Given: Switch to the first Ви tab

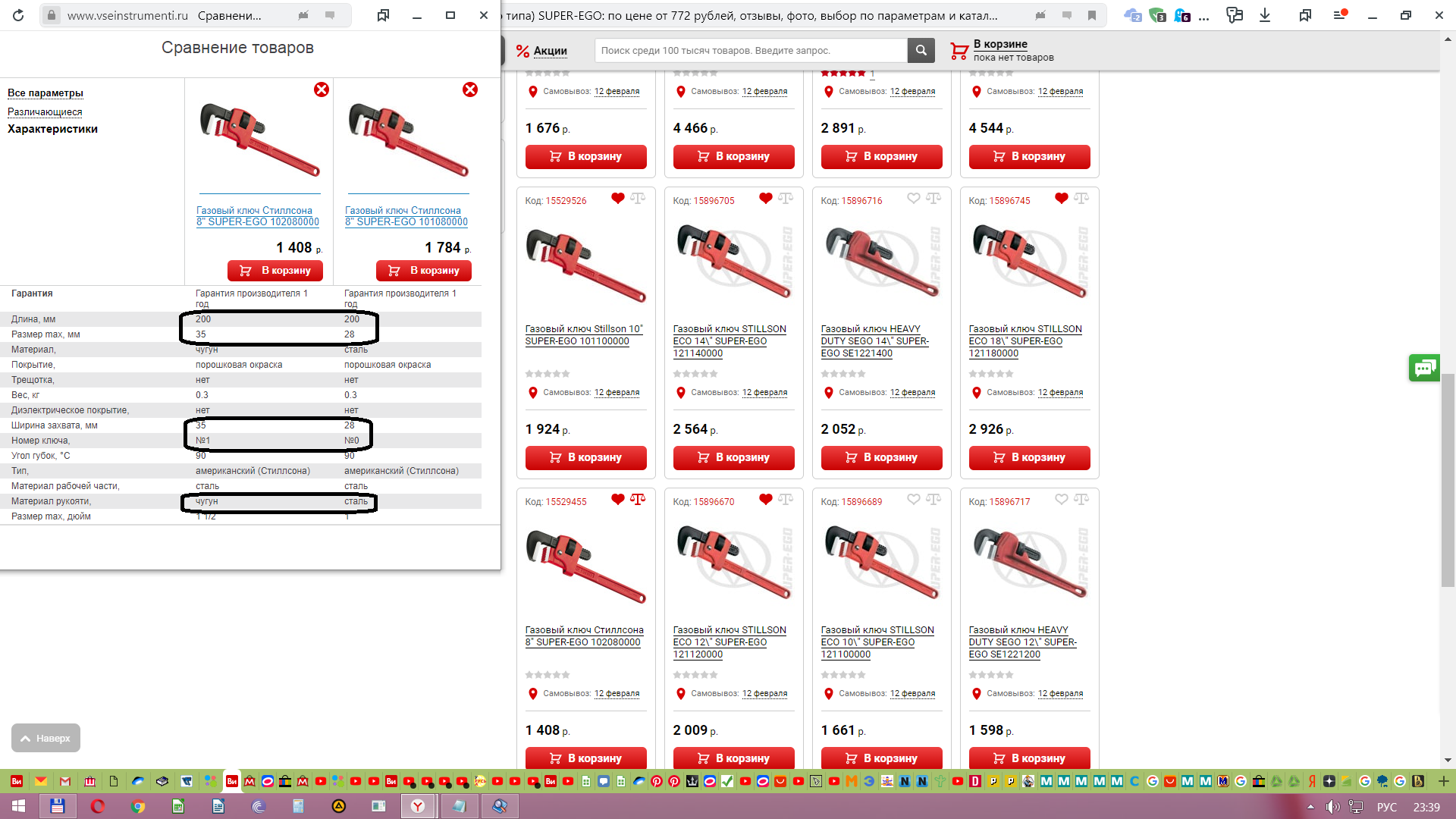Looking at the screenshot, I should 17,781.
